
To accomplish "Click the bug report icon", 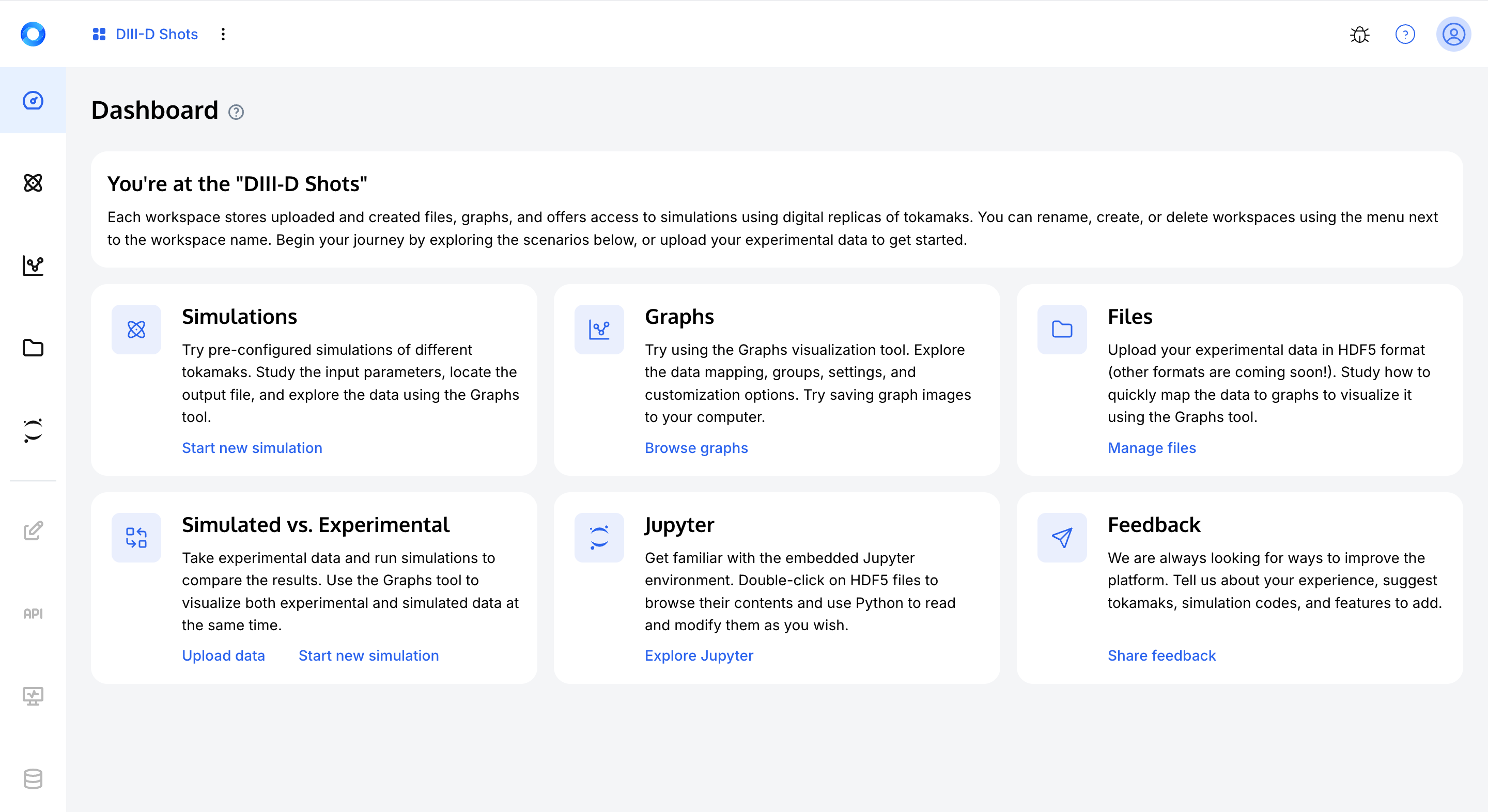I will tap(1359, 34).
